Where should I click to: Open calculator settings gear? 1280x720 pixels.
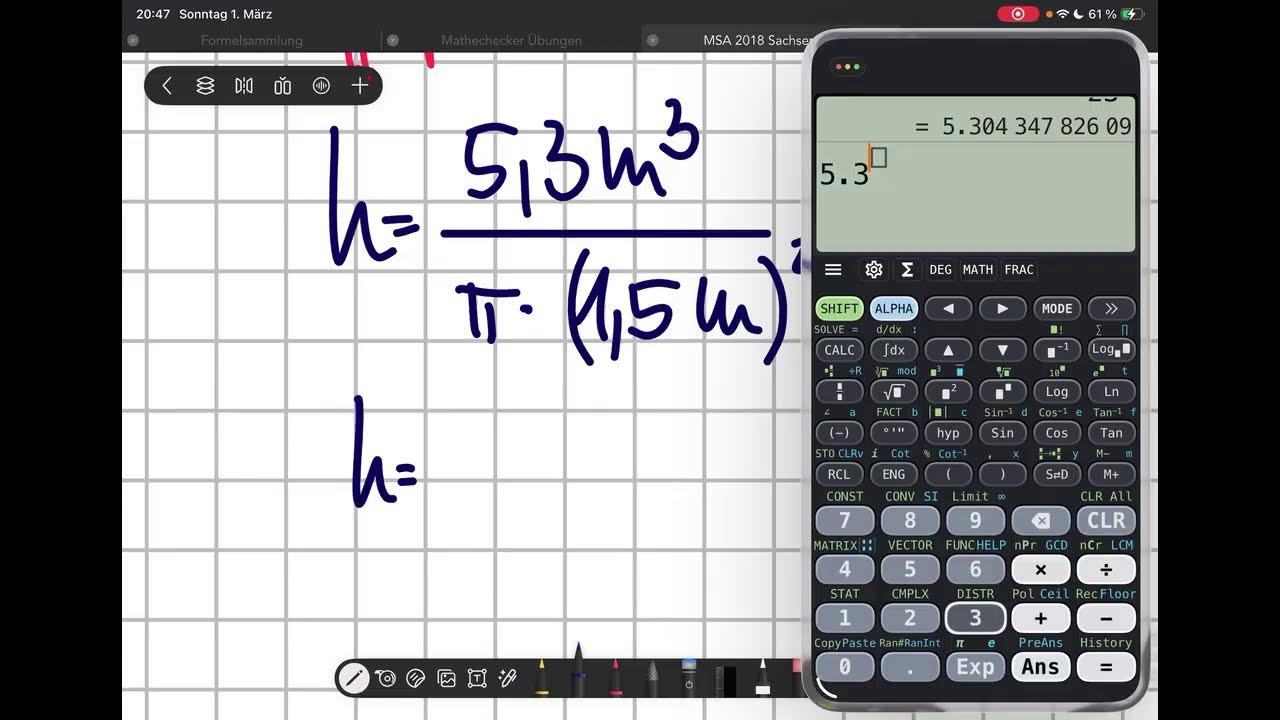874,269
